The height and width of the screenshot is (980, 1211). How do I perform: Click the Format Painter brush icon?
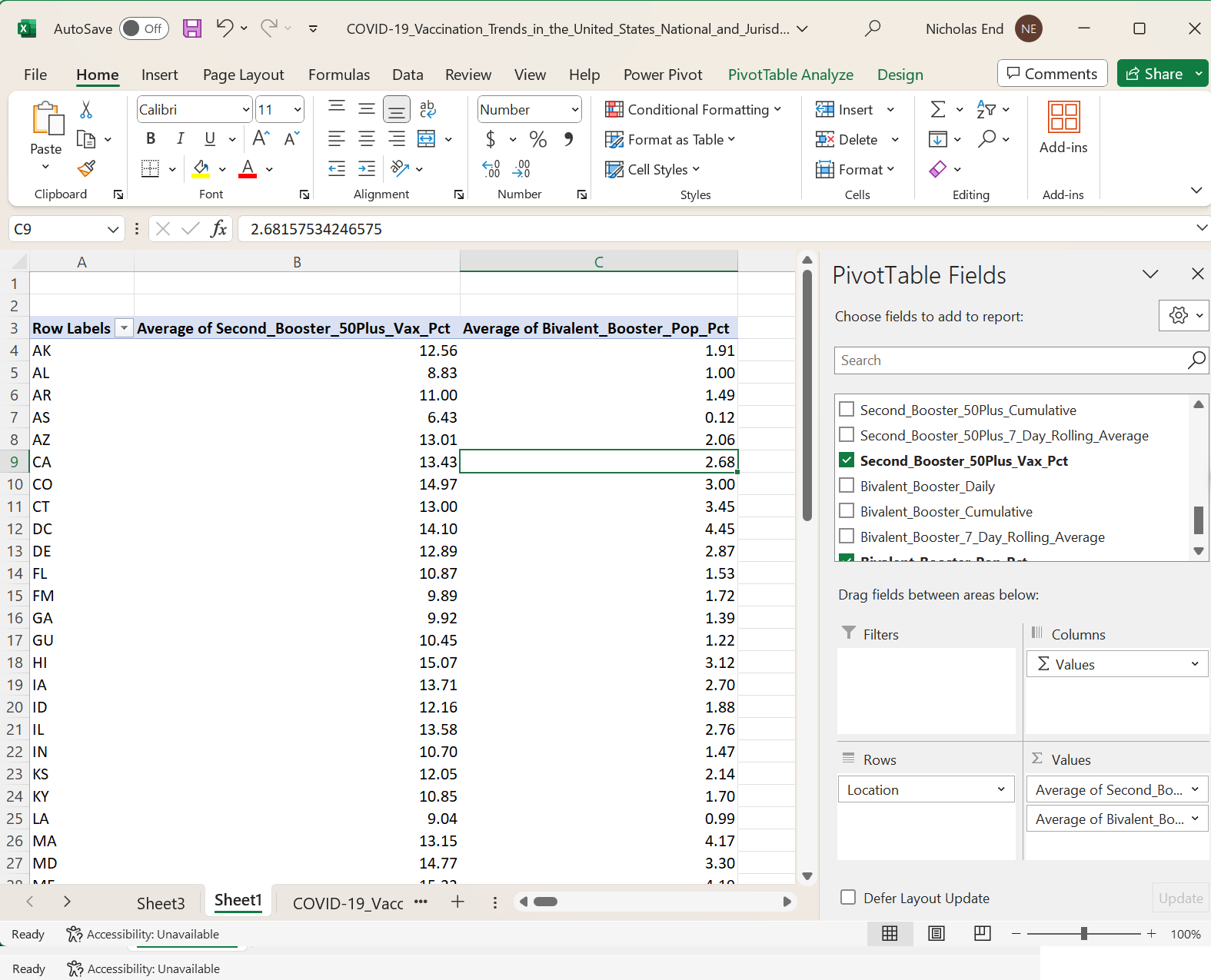(x=86, y=168)
